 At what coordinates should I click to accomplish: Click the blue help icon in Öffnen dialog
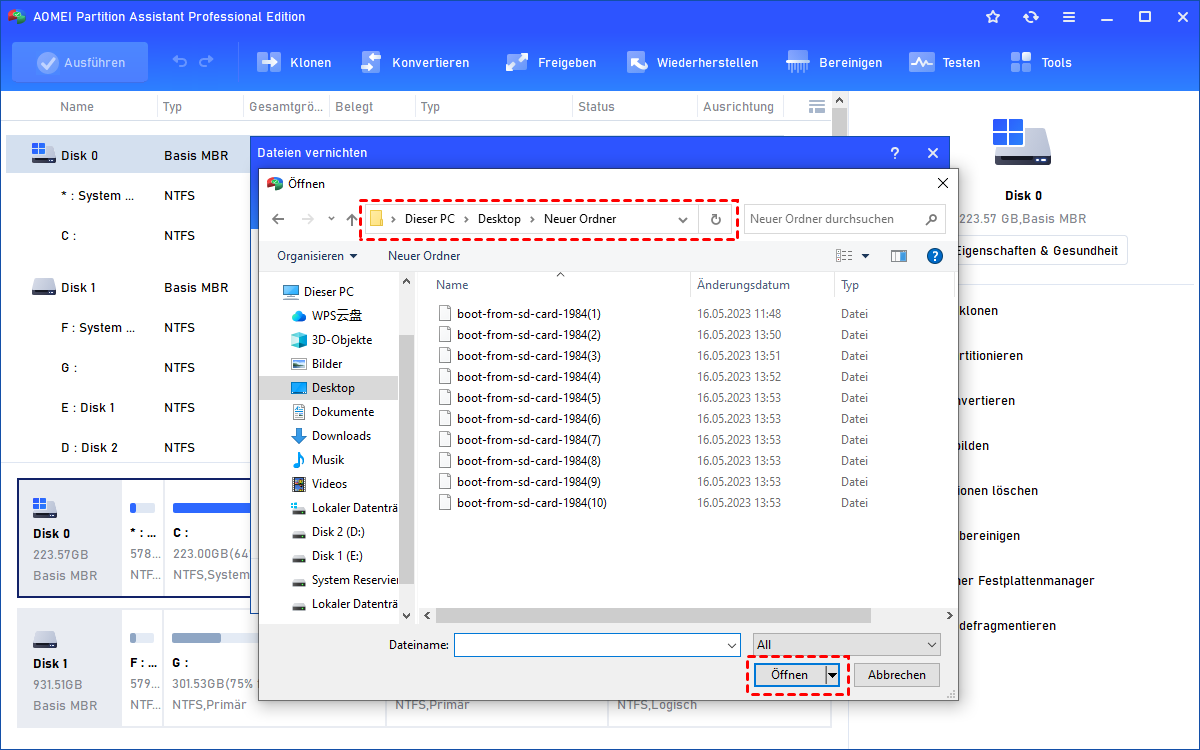pyautogui.click(x=935, y=256)
